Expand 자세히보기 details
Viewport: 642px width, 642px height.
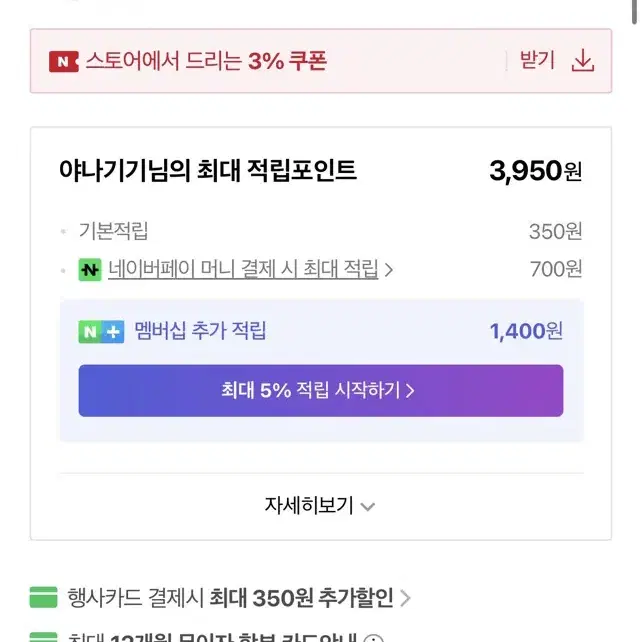(x=321, y=506)
